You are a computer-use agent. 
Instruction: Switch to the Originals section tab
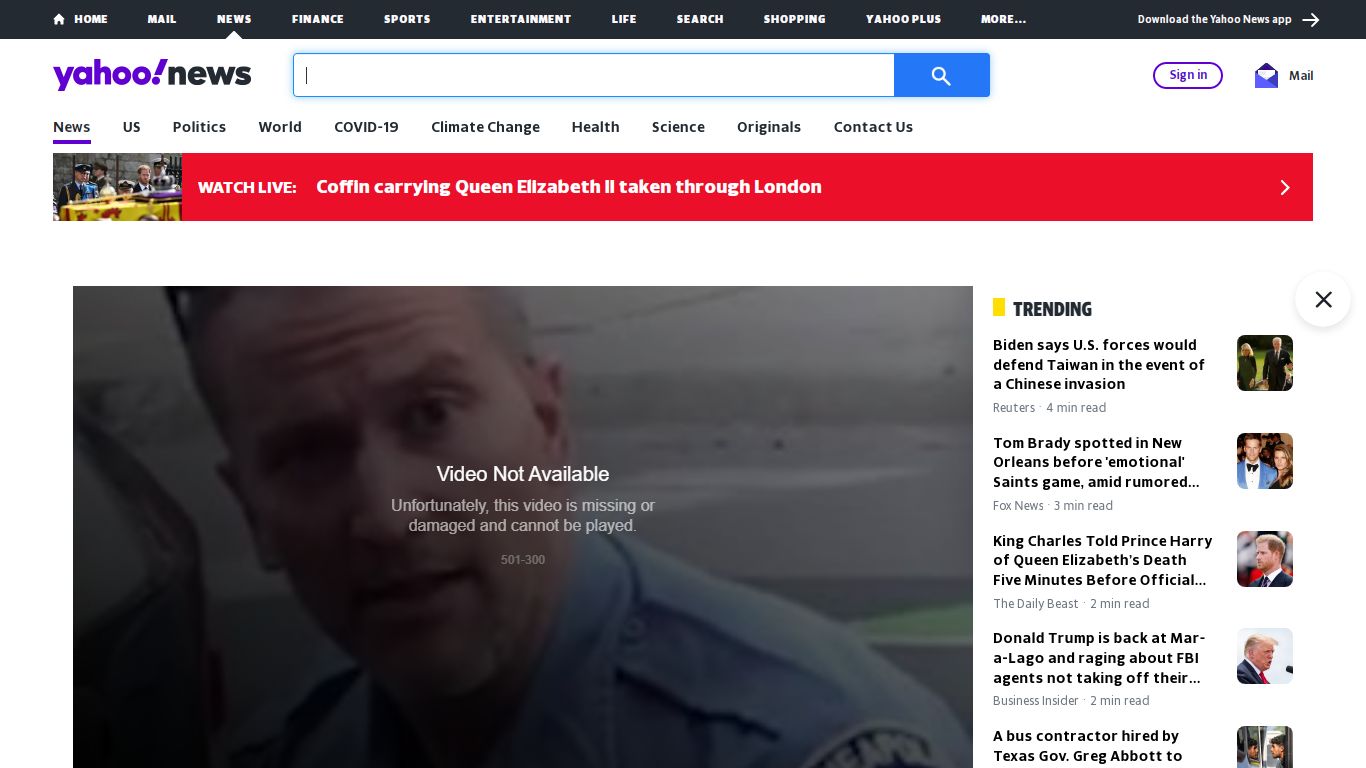[x=769, y=127]
